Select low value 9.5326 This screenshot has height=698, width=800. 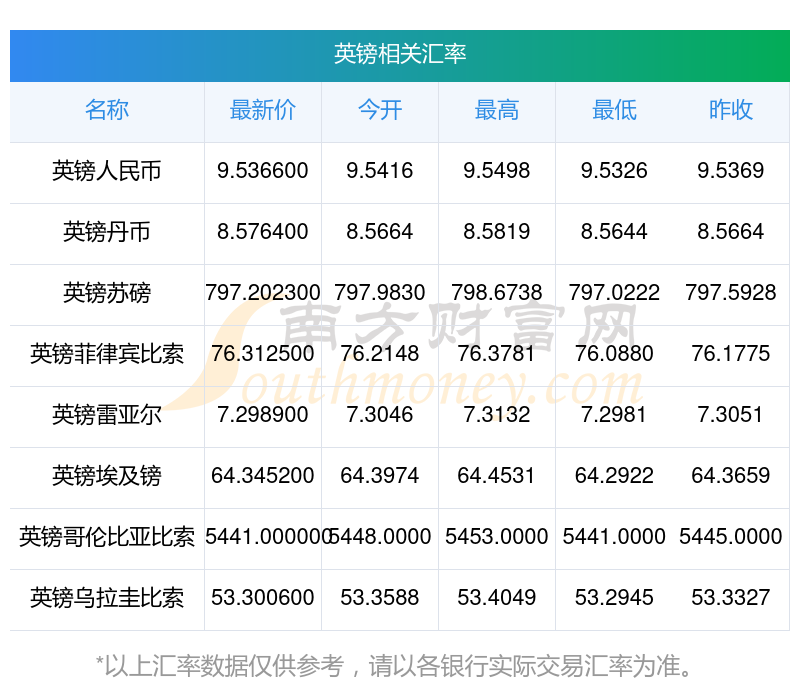pyautogui.click(x=614, y=170)
